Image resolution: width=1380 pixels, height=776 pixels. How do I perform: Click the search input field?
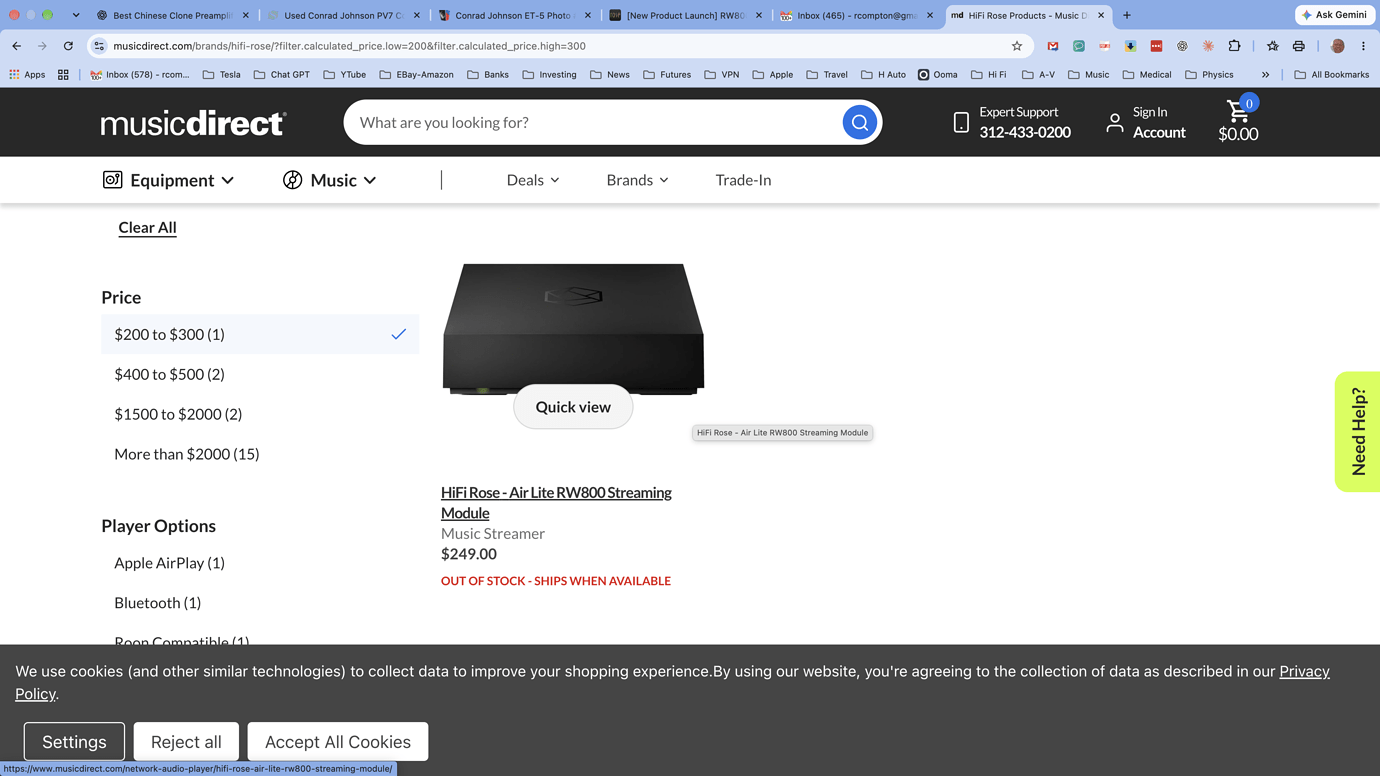595,122
